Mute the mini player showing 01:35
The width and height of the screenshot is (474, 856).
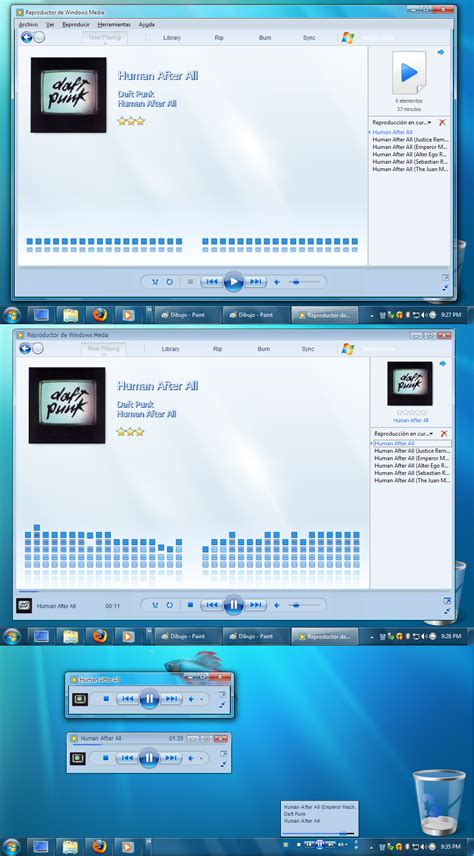click(191, 758)
